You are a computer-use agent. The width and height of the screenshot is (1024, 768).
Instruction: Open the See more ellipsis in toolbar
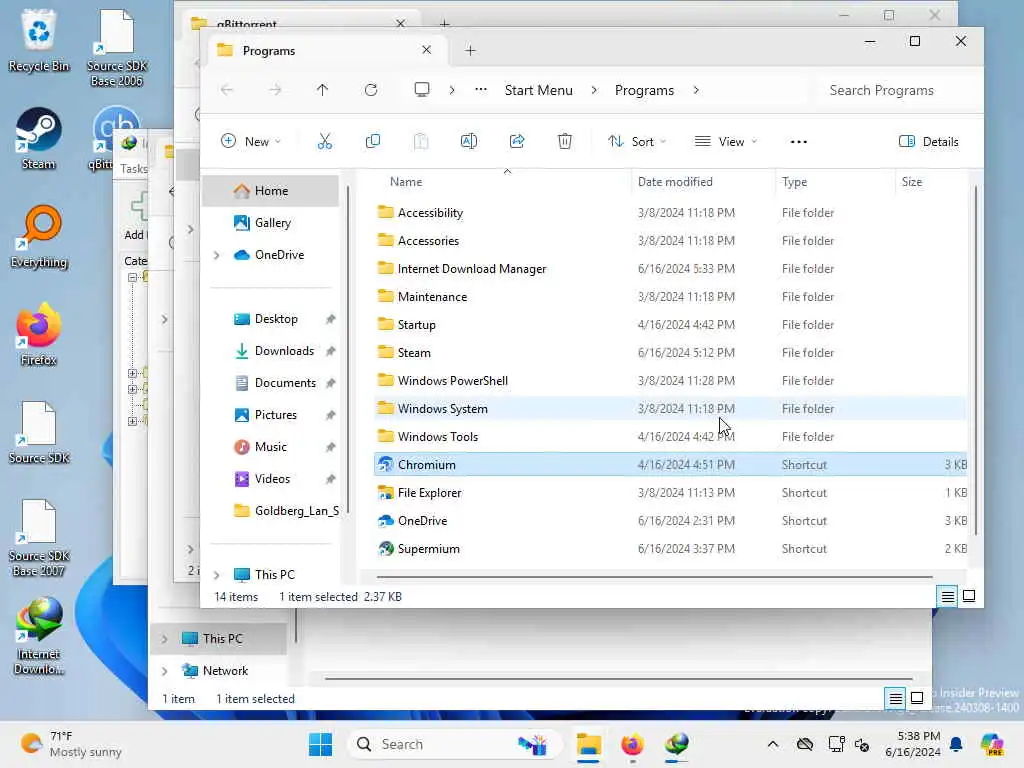[799, 142]
